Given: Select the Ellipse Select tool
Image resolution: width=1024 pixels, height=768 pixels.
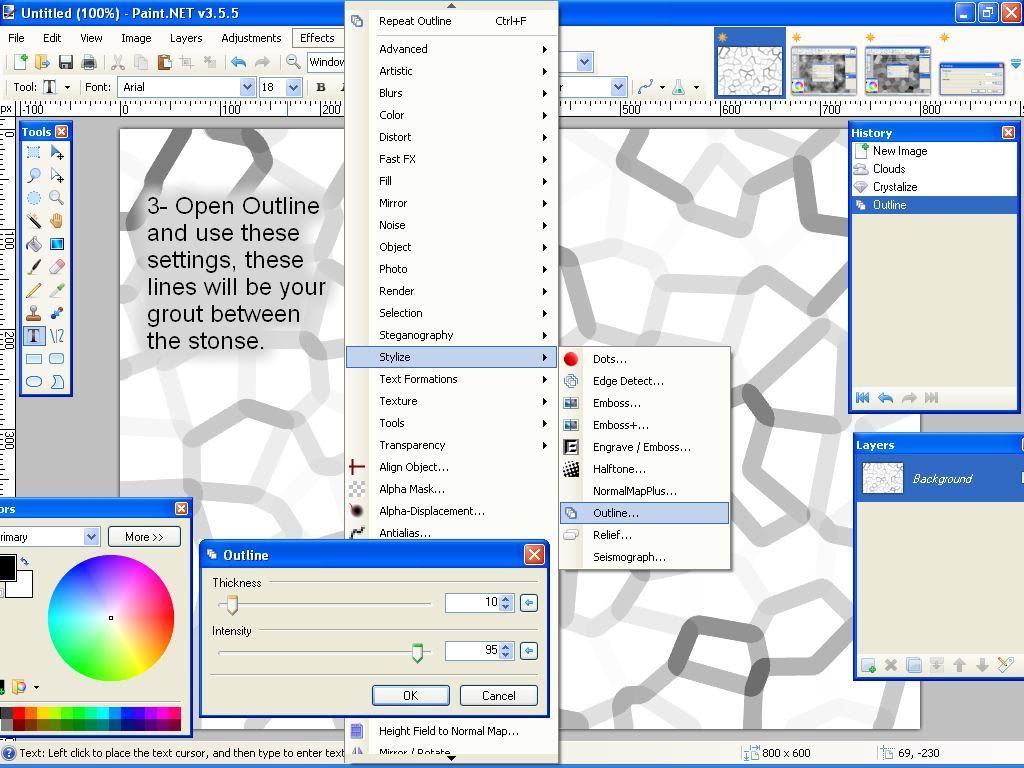Looking at the screenshot, I should [34, 199].
